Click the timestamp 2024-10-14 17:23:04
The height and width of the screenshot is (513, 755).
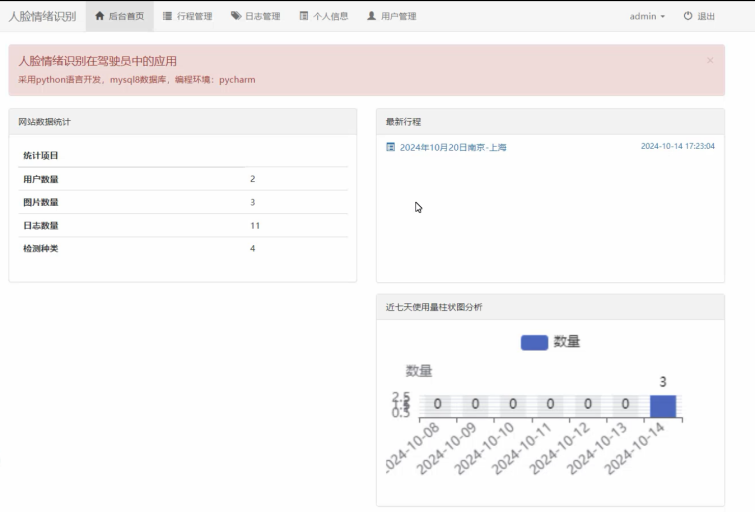[x=677, y=146]
